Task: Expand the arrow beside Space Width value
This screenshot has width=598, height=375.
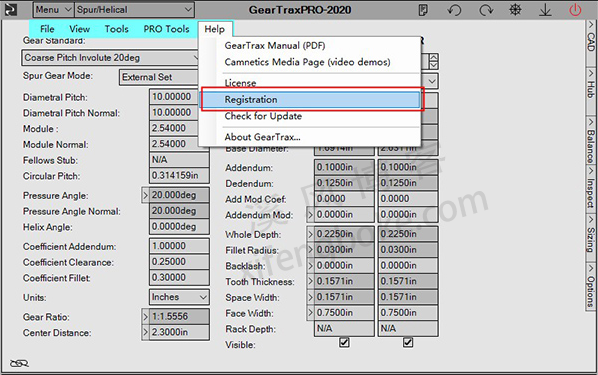Action: [310, 297]
